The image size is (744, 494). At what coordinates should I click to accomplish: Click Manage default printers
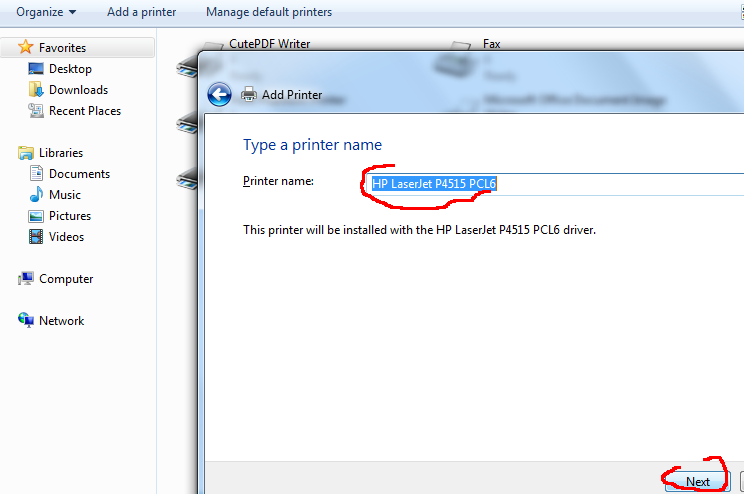click(x=269, y=12)
